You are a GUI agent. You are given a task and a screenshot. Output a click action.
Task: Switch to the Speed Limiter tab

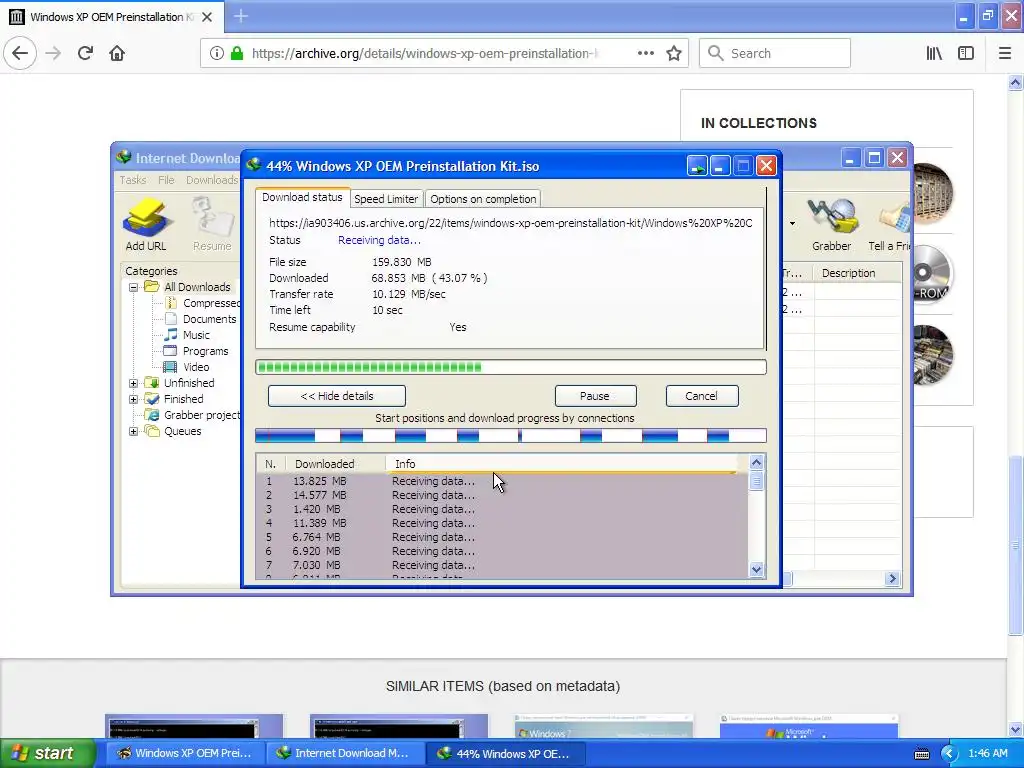coord(386,199)
